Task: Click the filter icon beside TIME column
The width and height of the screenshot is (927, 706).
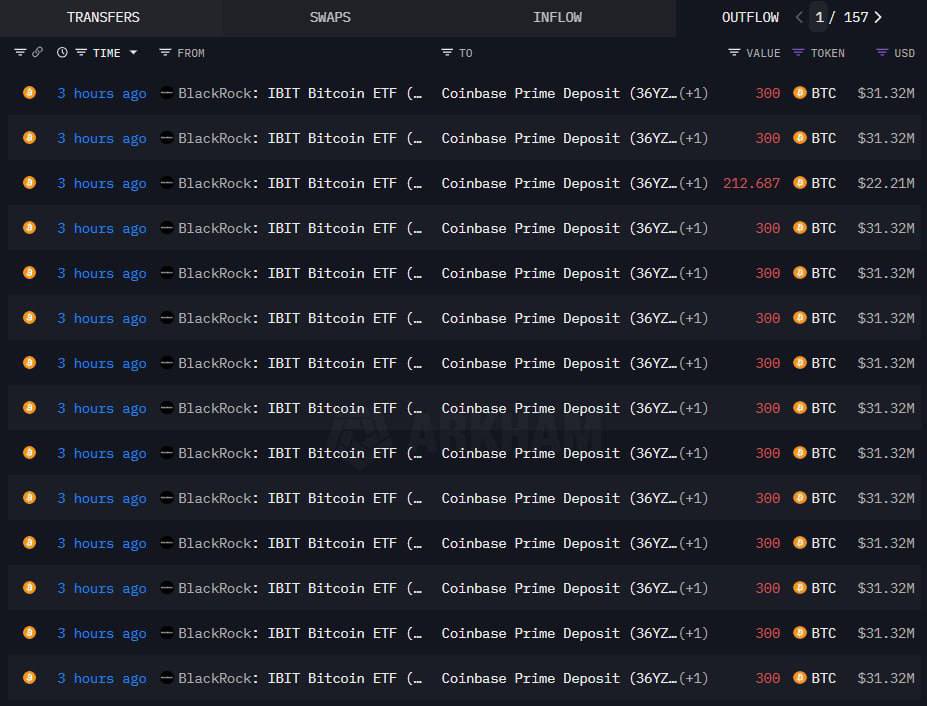Action: 80,52
